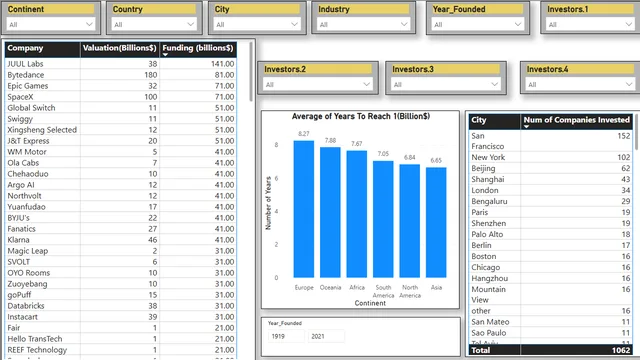
Task: Sort by Funding (billions$) column header
Action: (x=198, y=48)
